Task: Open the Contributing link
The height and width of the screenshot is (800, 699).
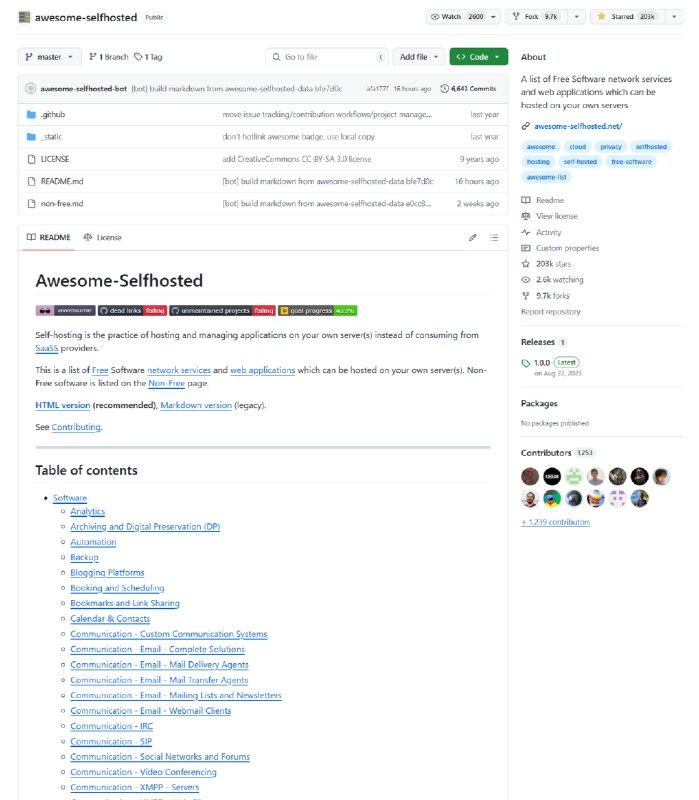Action: 76,427
